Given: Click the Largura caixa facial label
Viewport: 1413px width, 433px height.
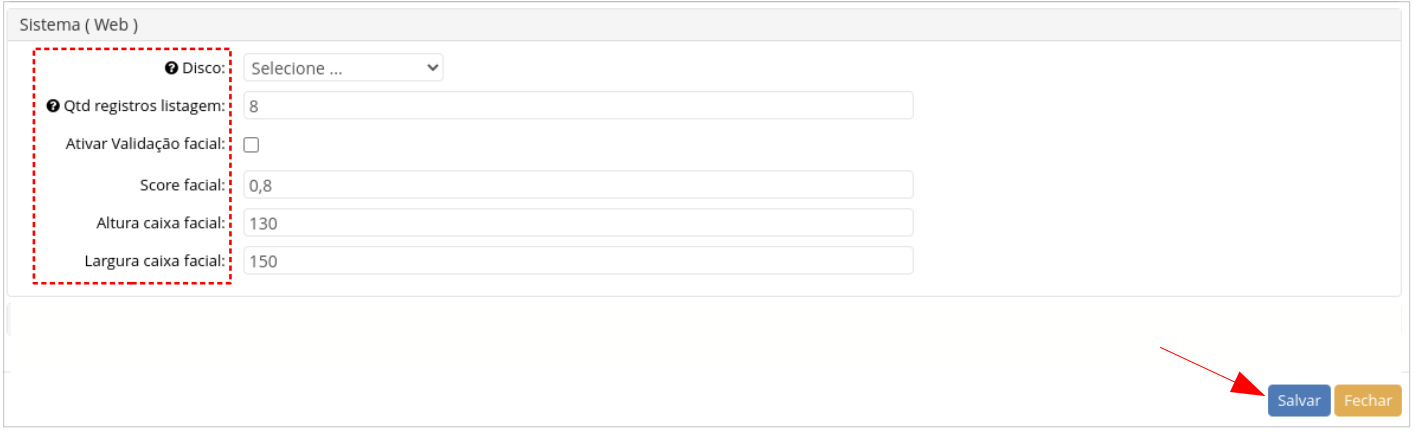Looking at the screenshot, I should click(x=155, y=262).
